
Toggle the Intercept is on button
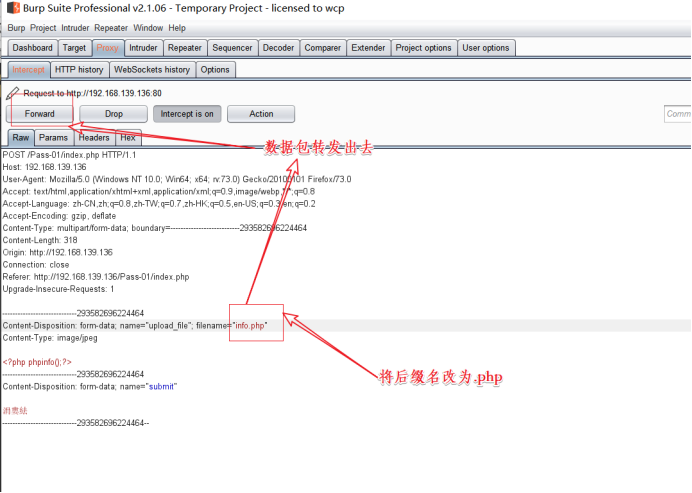coord(187,114)
